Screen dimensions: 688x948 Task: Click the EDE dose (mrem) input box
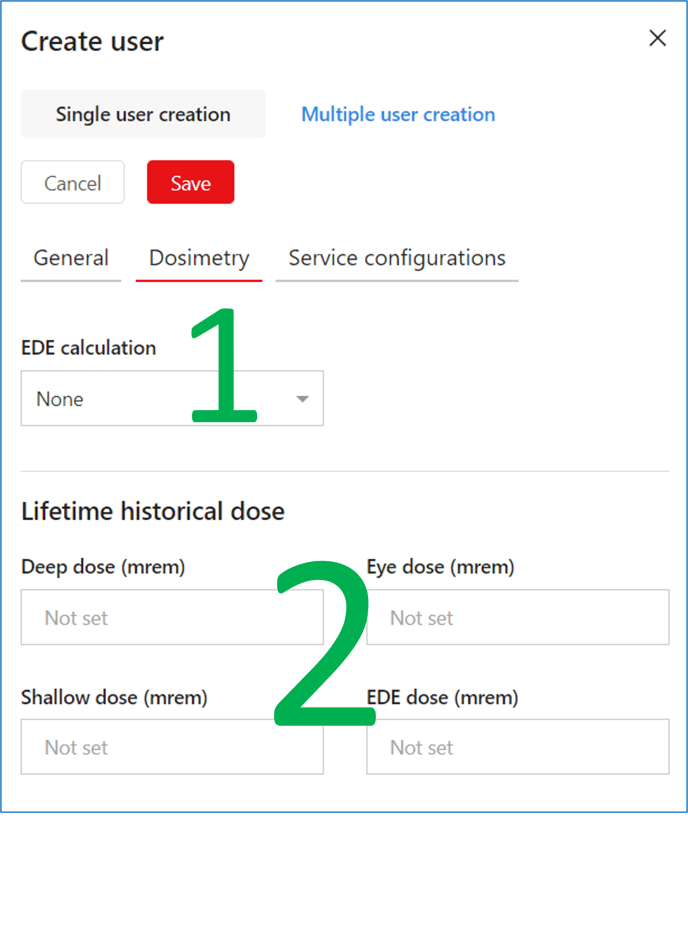coord(517,747)
